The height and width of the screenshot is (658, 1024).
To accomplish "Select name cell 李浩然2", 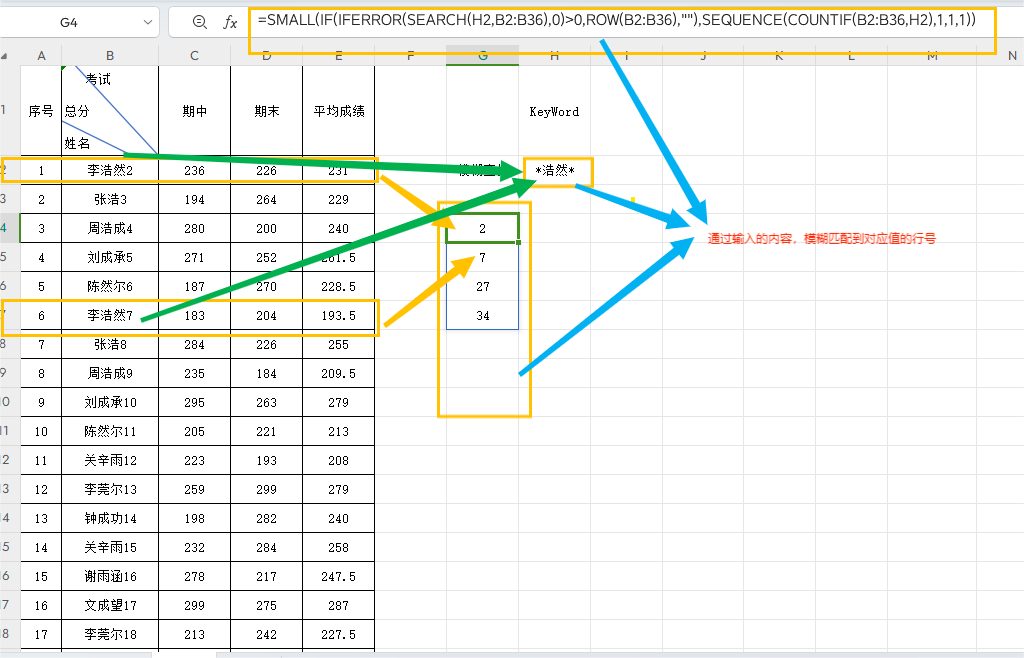I will click(110, 170).
